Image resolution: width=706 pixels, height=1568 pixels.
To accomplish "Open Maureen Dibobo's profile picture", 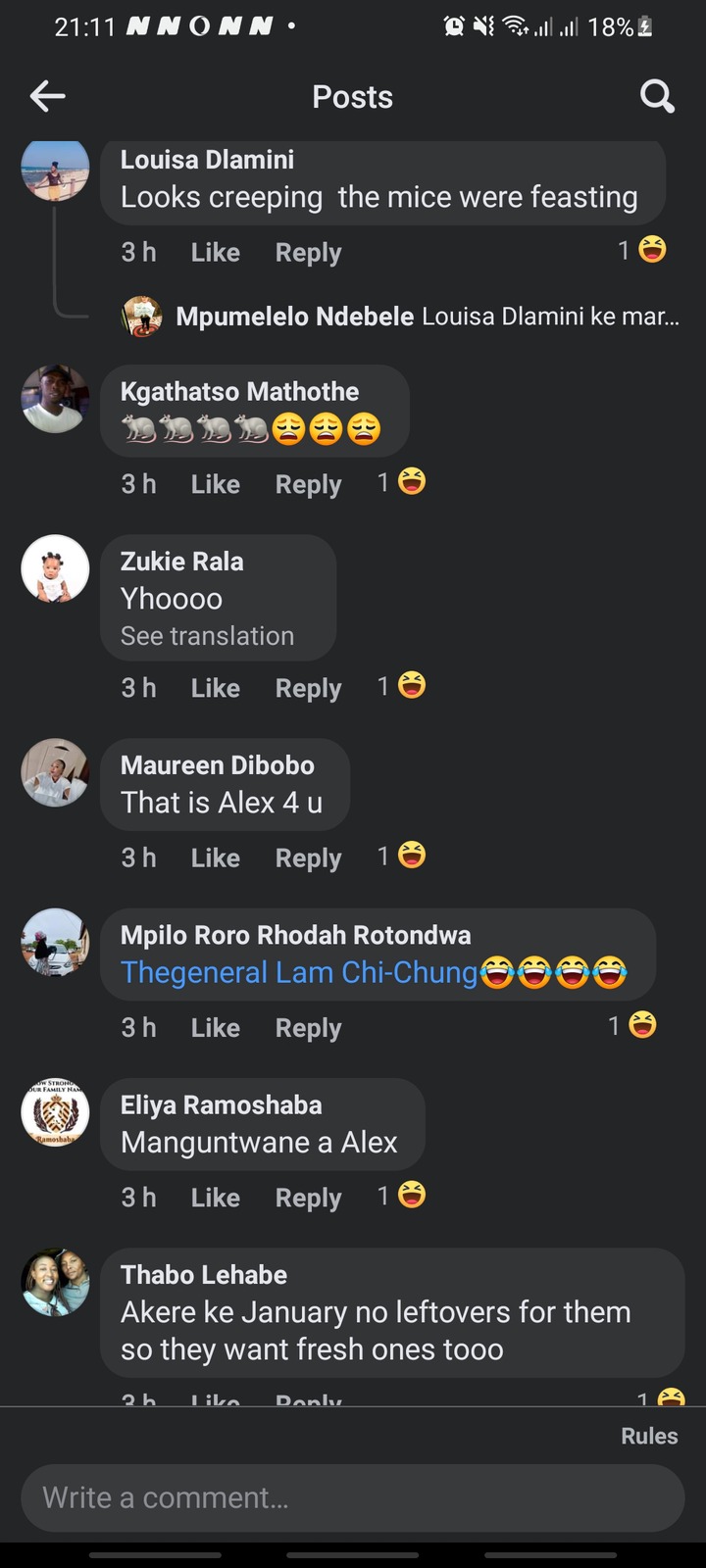I will point(55,772).
